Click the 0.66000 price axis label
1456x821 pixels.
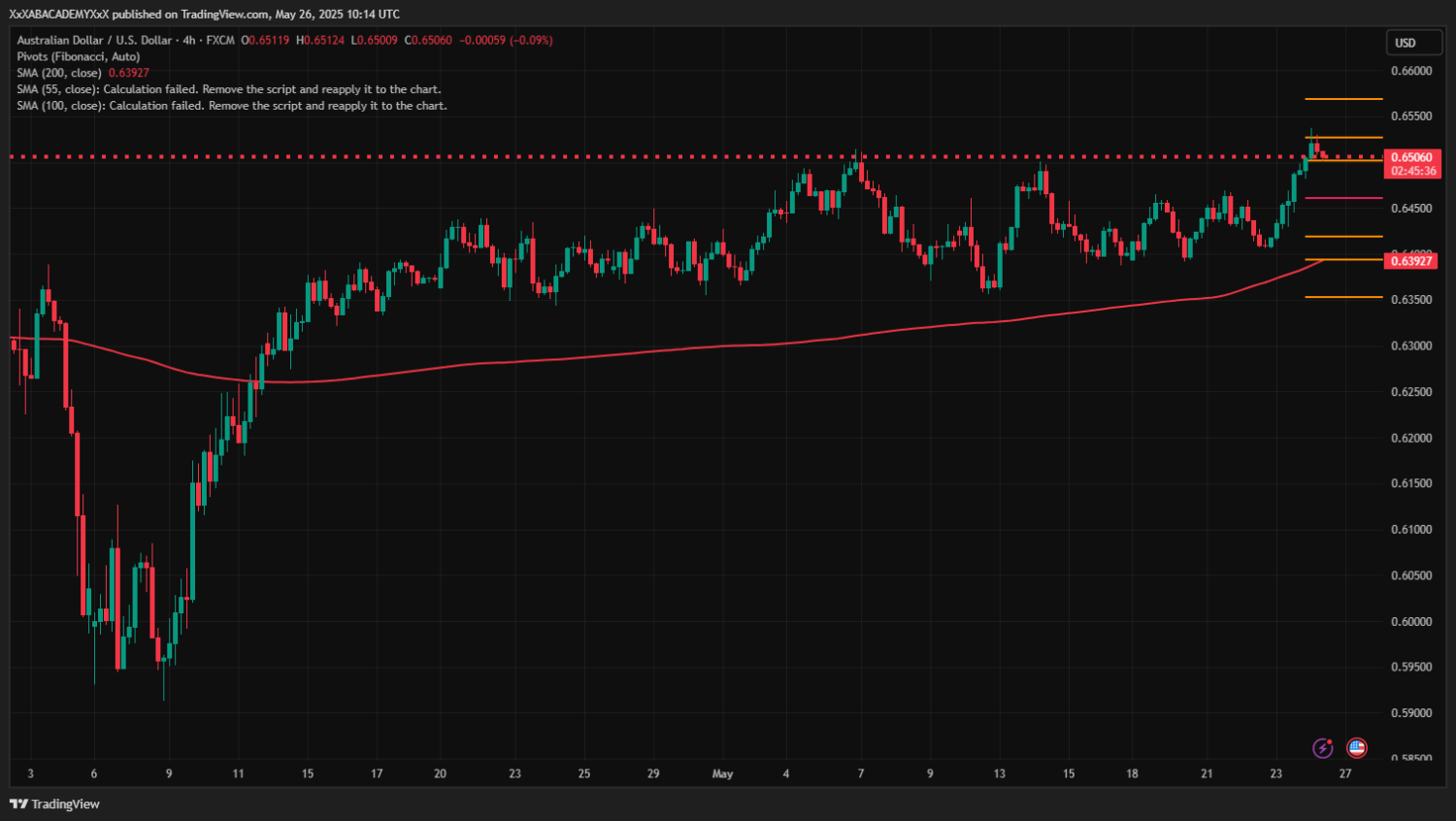point(1411,71)
